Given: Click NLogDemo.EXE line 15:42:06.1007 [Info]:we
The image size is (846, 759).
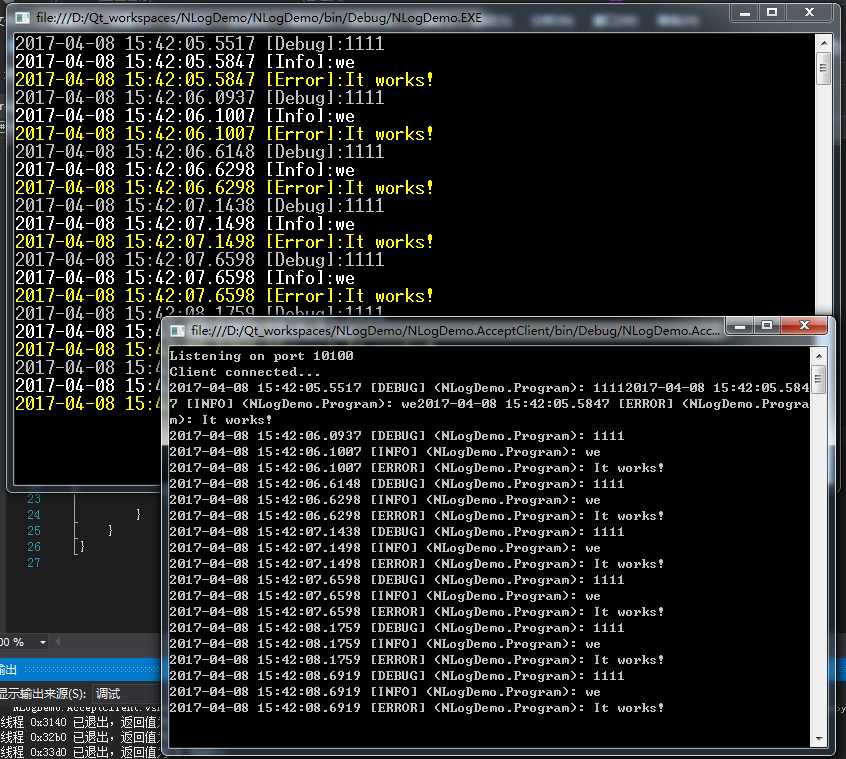Looking at the screenshot, I should tap(185, 116).
